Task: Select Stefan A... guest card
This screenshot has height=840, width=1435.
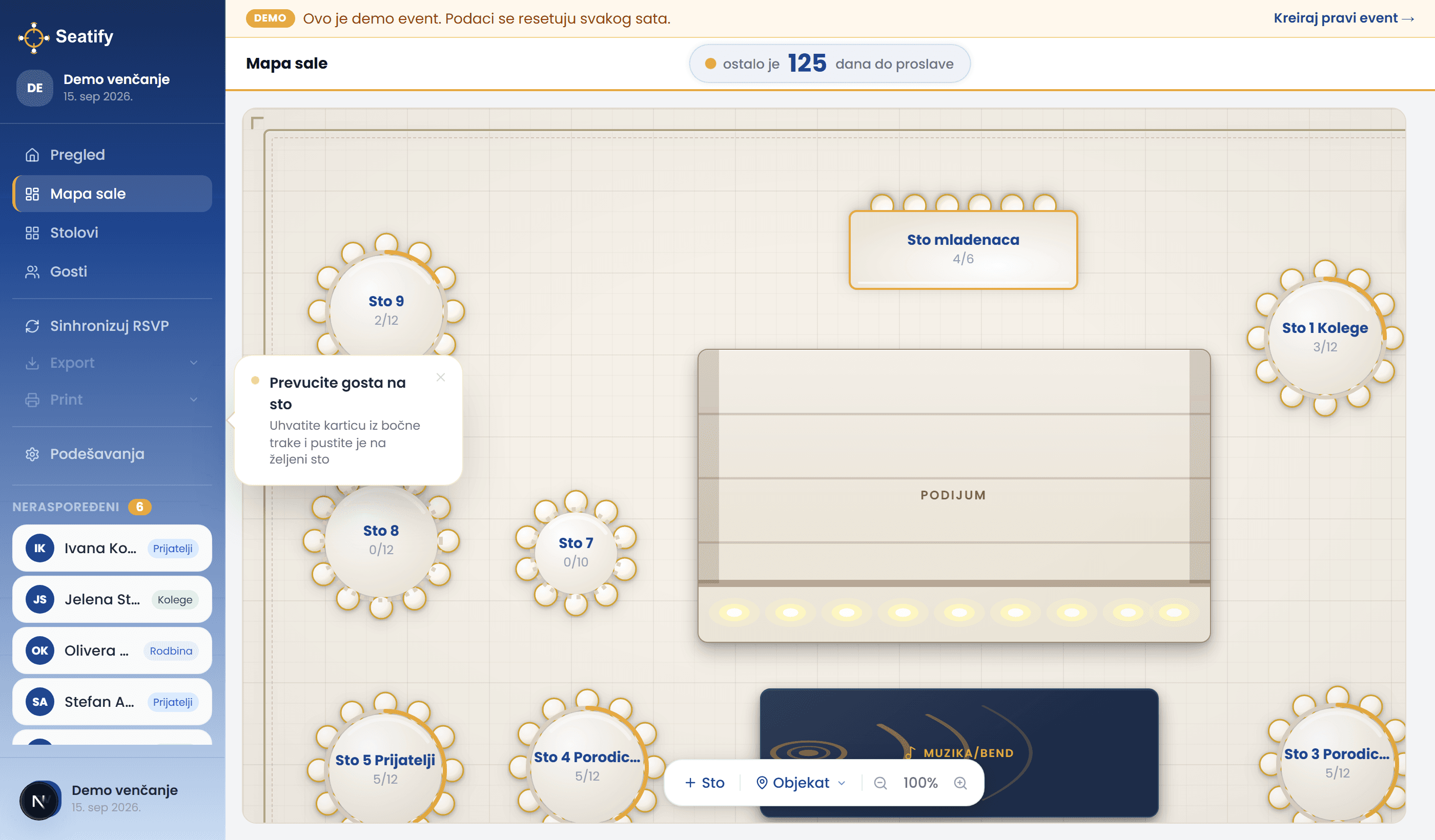Action: tap(112, 702)
